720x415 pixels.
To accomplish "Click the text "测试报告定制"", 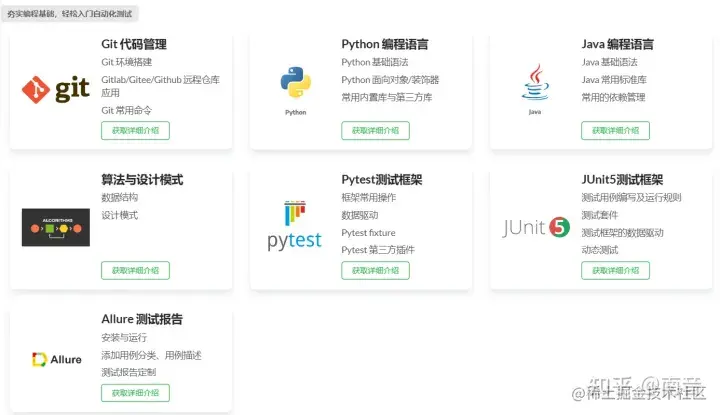I will click(129, 372).
